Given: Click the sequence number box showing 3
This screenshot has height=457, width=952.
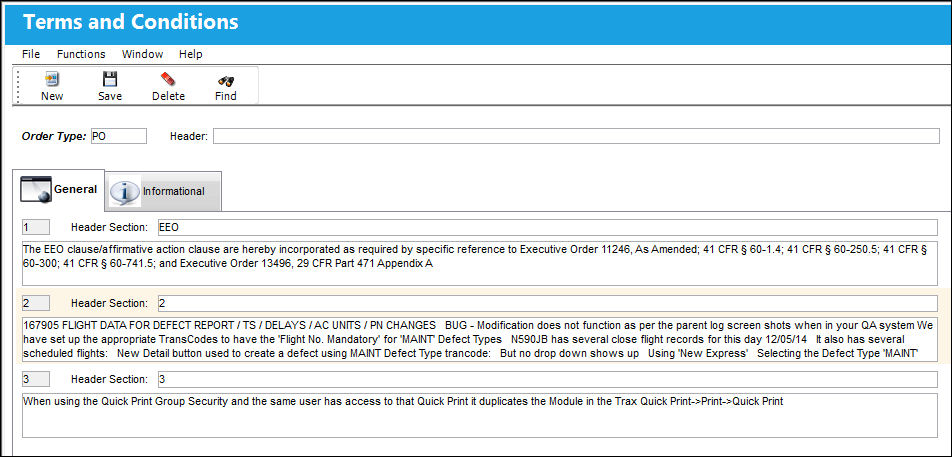Looking at the screenshot, I should (x=36, y=379).
